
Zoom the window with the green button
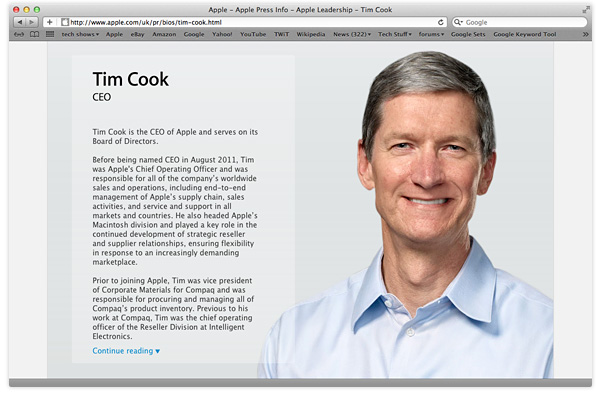point(36,10)
